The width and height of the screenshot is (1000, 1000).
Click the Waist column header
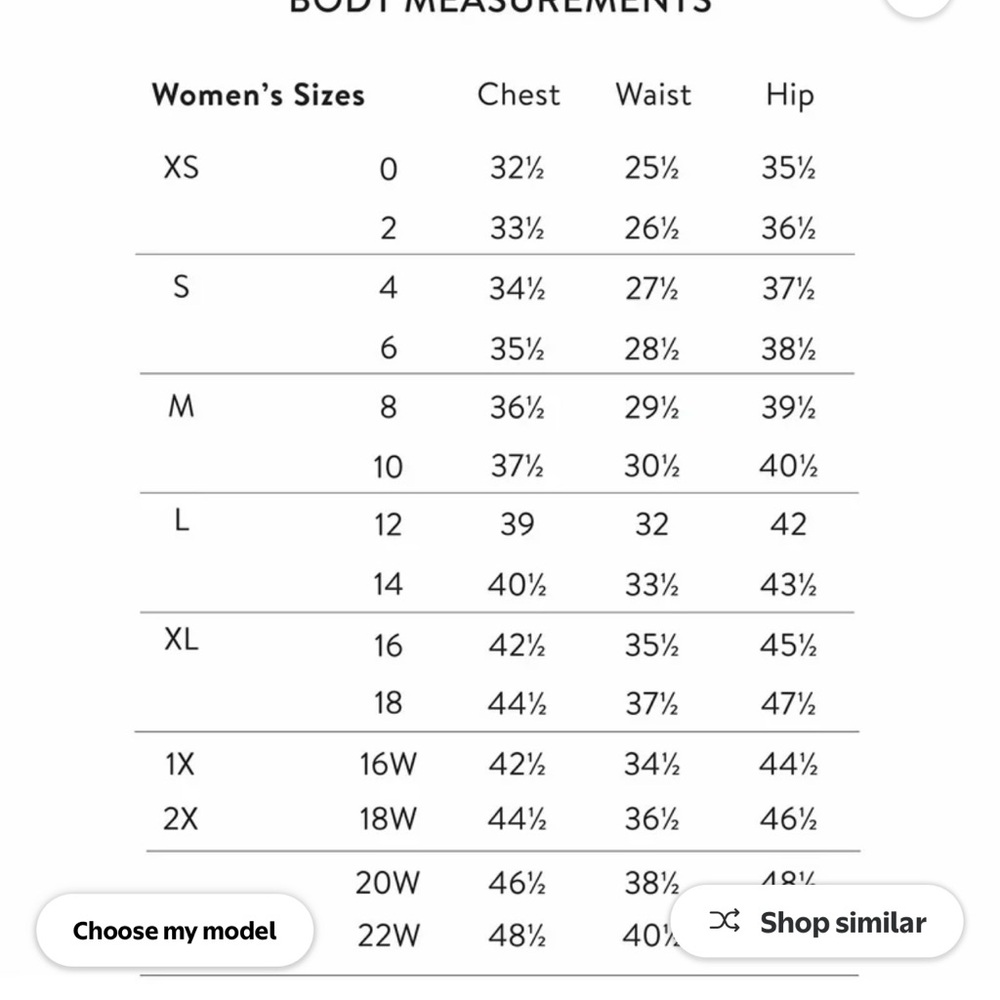[x=653, y=94]
